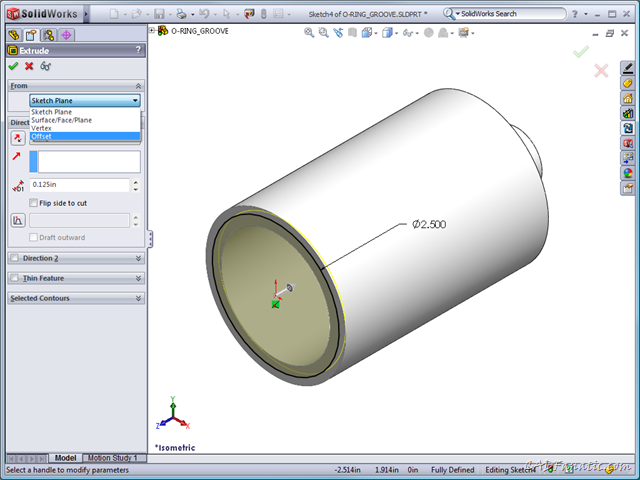Enable Flip side to cut checkbox
Image resolution: width=640 pixels, height=480 pixels.
pyautogui.click(x=33, y=203)
